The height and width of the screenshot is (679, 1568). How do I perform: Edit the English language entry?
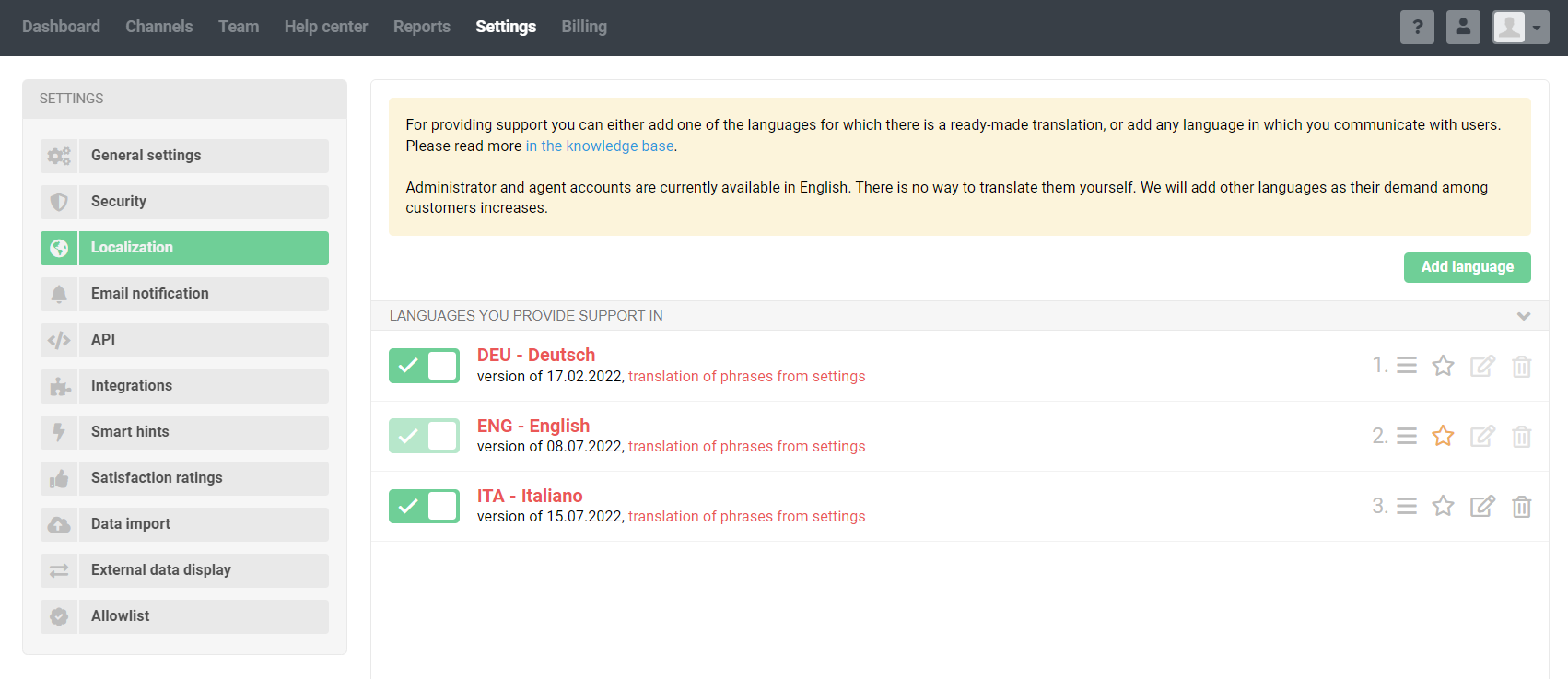pos(1482,436)
